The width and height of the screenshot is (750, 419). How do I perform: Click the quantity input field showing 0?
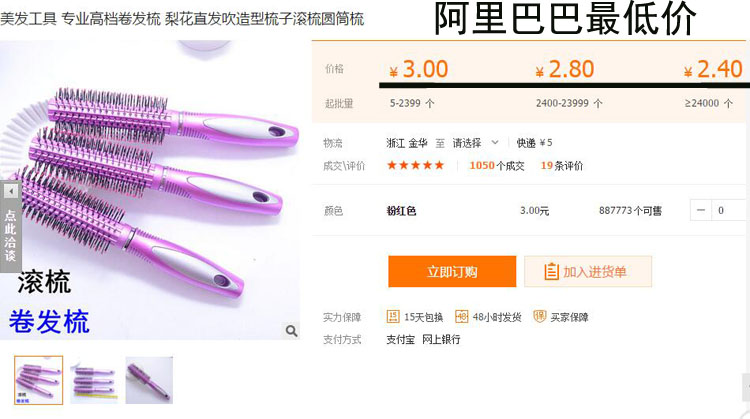[x=730, y=210]
